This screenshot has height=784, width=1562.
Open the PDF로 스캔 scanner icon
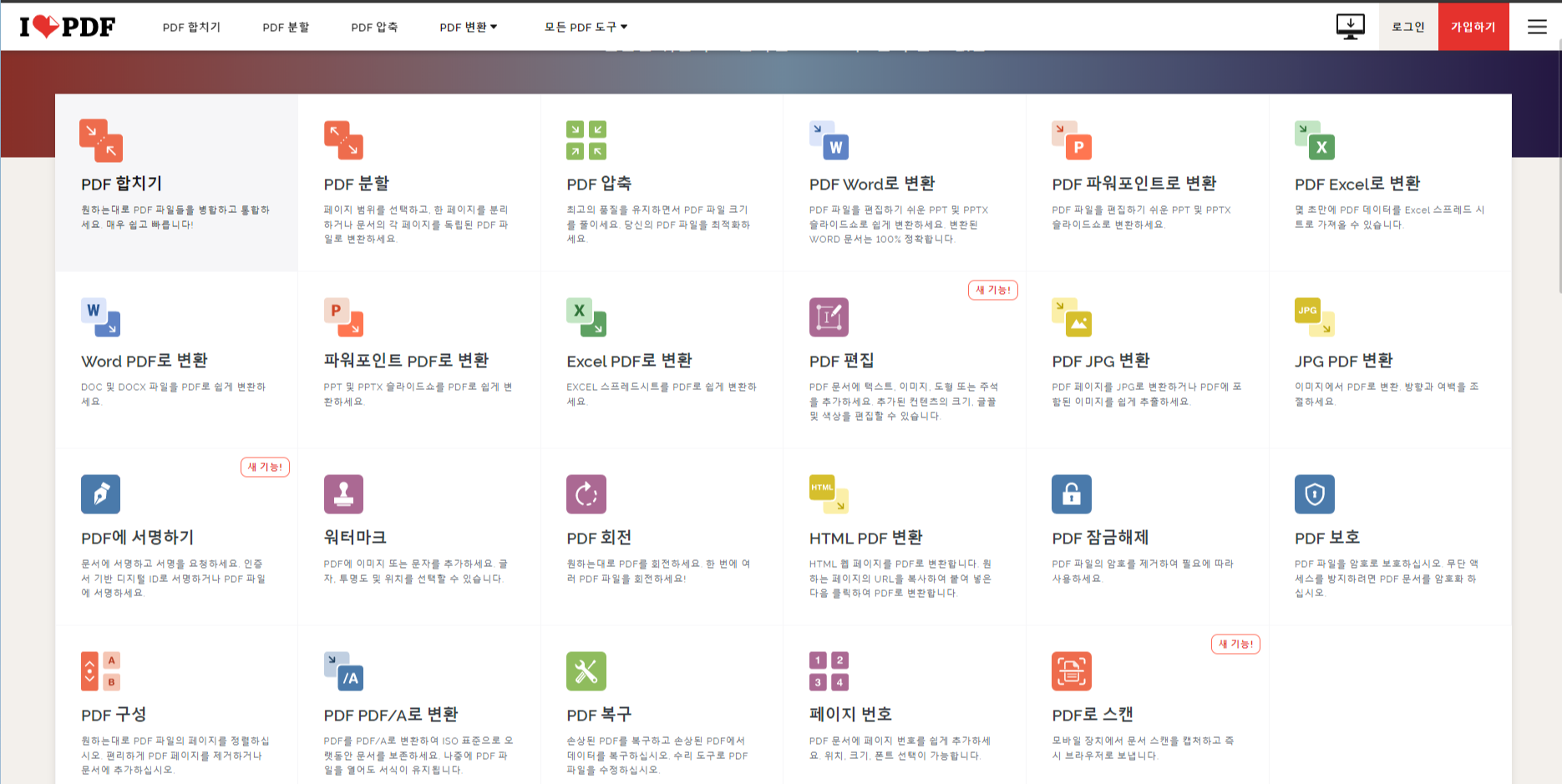1072,670
